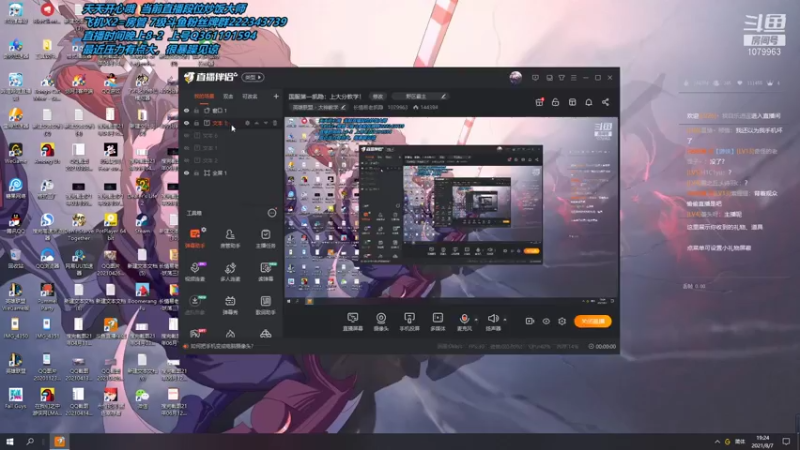Click the live preview canvas
Image resolution: width=800 pixels, height=450 pixels.
(451, 207)
